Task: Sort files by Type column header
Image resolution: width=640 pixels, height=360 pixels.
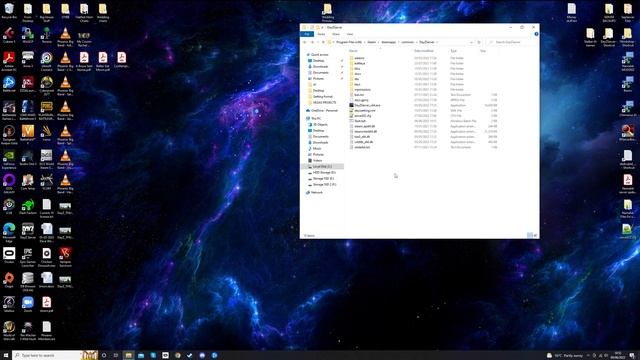Action: pyautogui.click(x=453, y=51)
